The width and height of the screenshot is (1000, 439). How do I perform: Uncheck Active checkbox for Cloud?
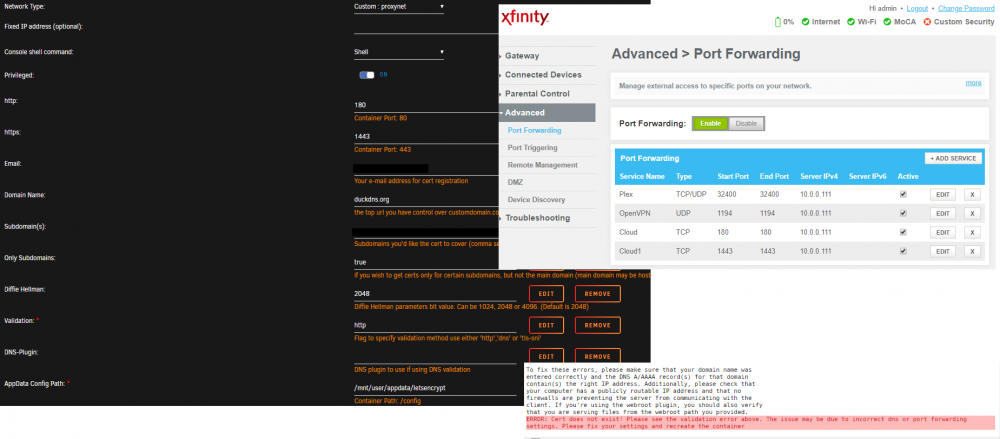pos(903,232)
